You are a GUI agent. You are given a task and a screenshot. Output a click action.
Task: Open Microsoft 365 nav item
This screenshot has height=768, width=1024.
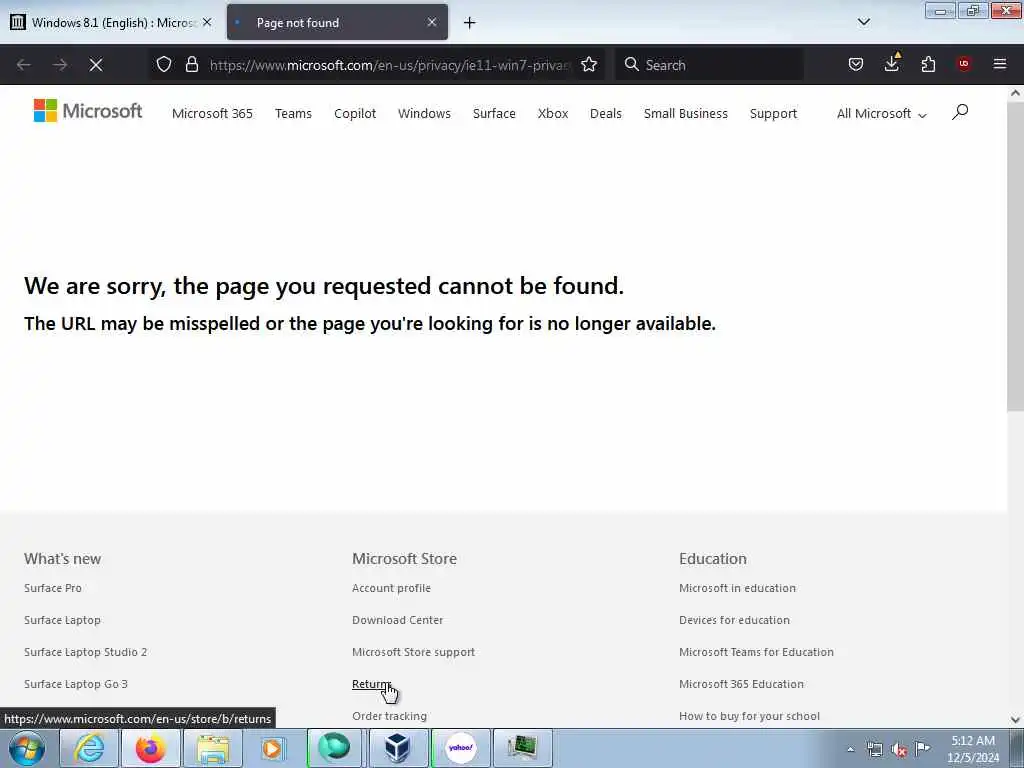point(212,114)
